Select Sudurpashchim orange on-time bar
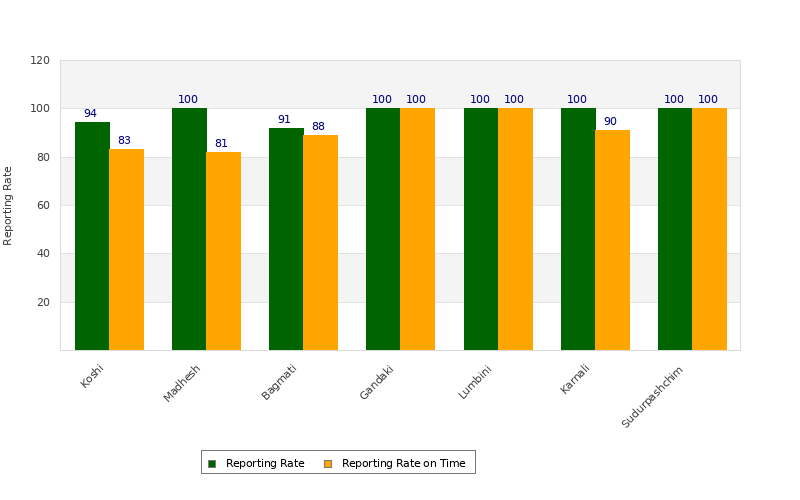800x500 pixels. tap(710, 229)
